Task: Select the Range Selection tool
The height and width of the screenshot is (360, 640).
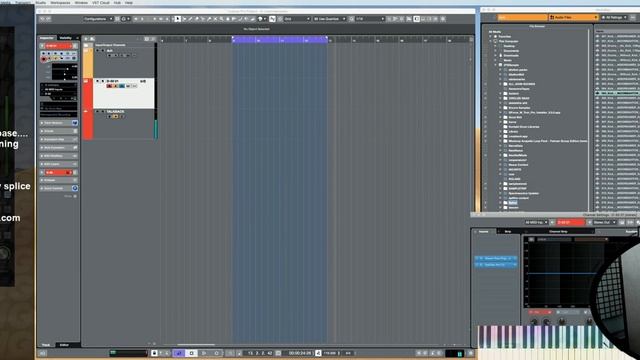Action: 184,19
